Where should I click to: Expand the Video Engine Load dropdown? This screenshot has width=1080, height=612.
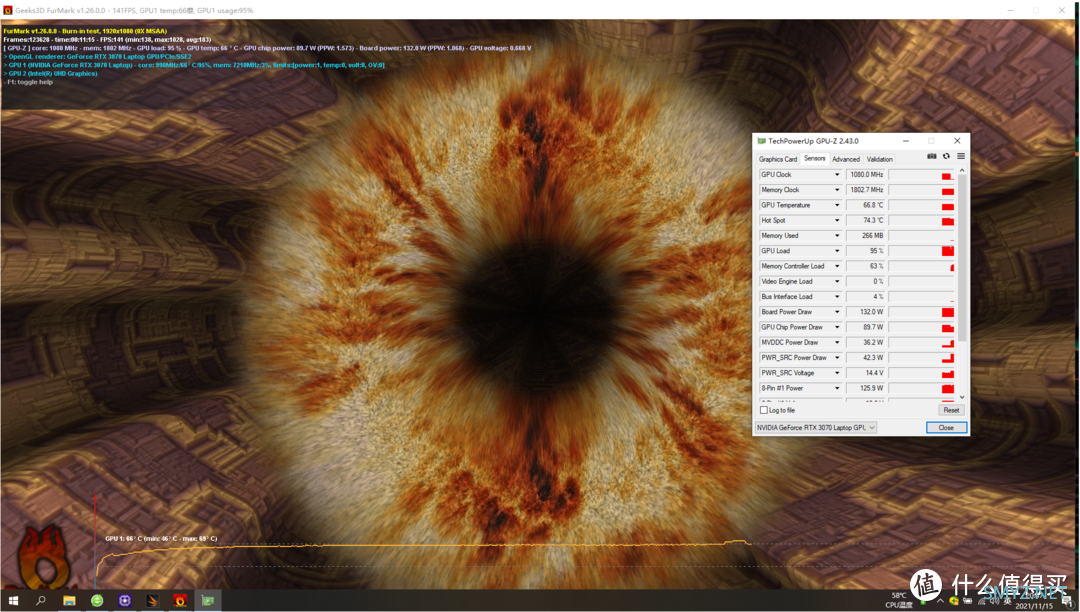837,282
